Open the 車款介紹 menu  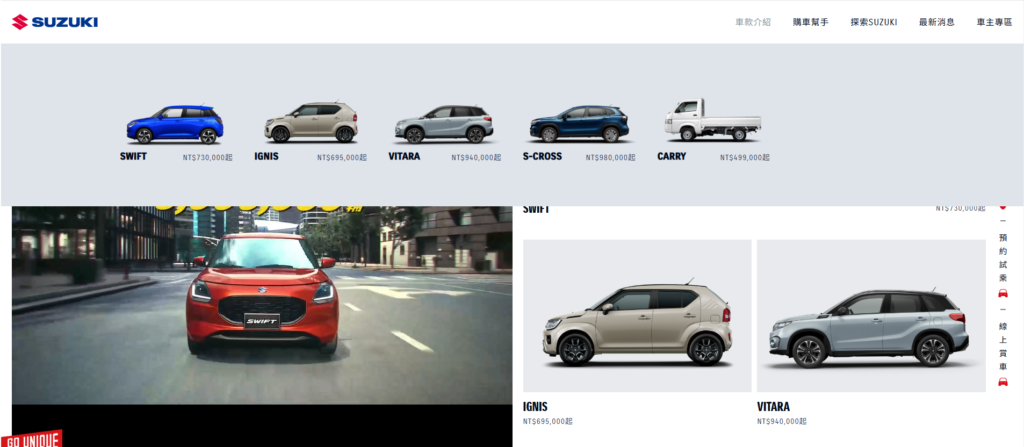point(753,22)
